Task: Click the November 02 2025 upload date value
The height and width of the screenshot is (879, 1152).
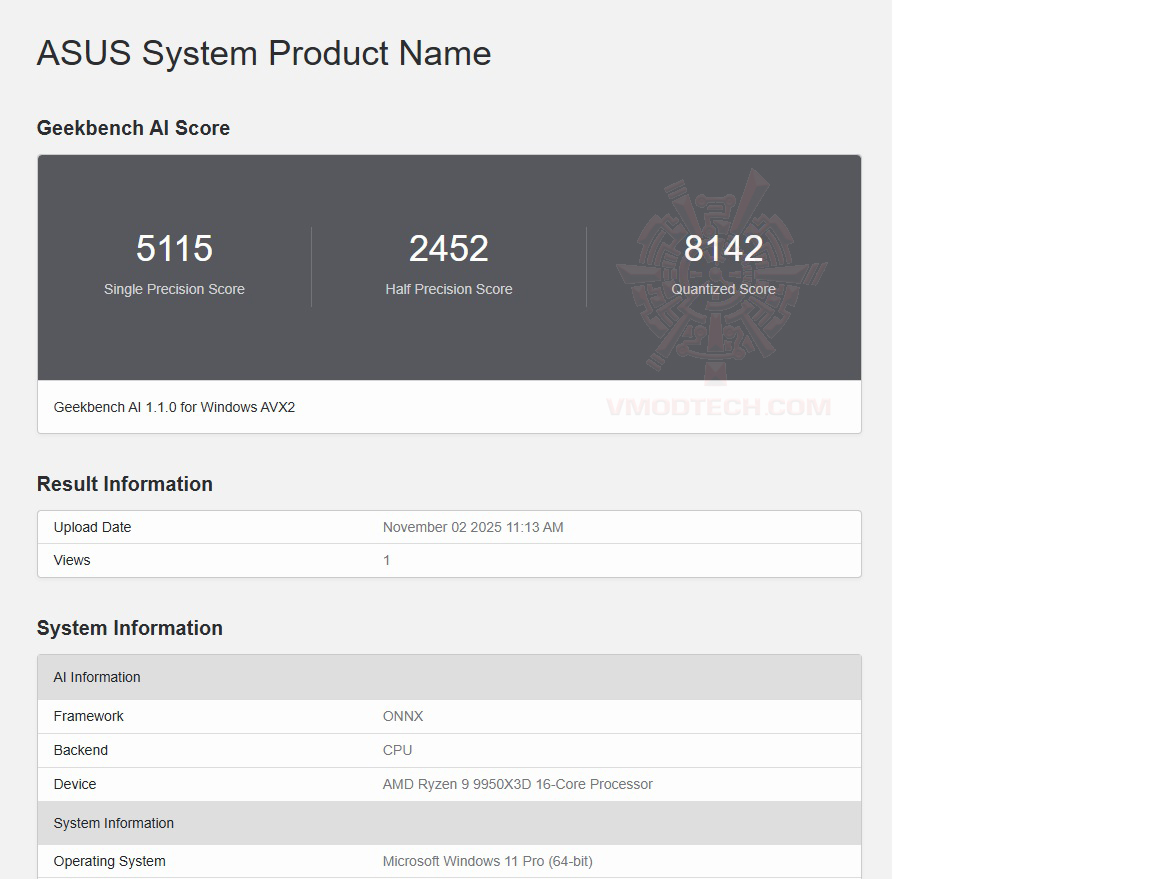Action: pyautogui.click(x=473, y=527)
